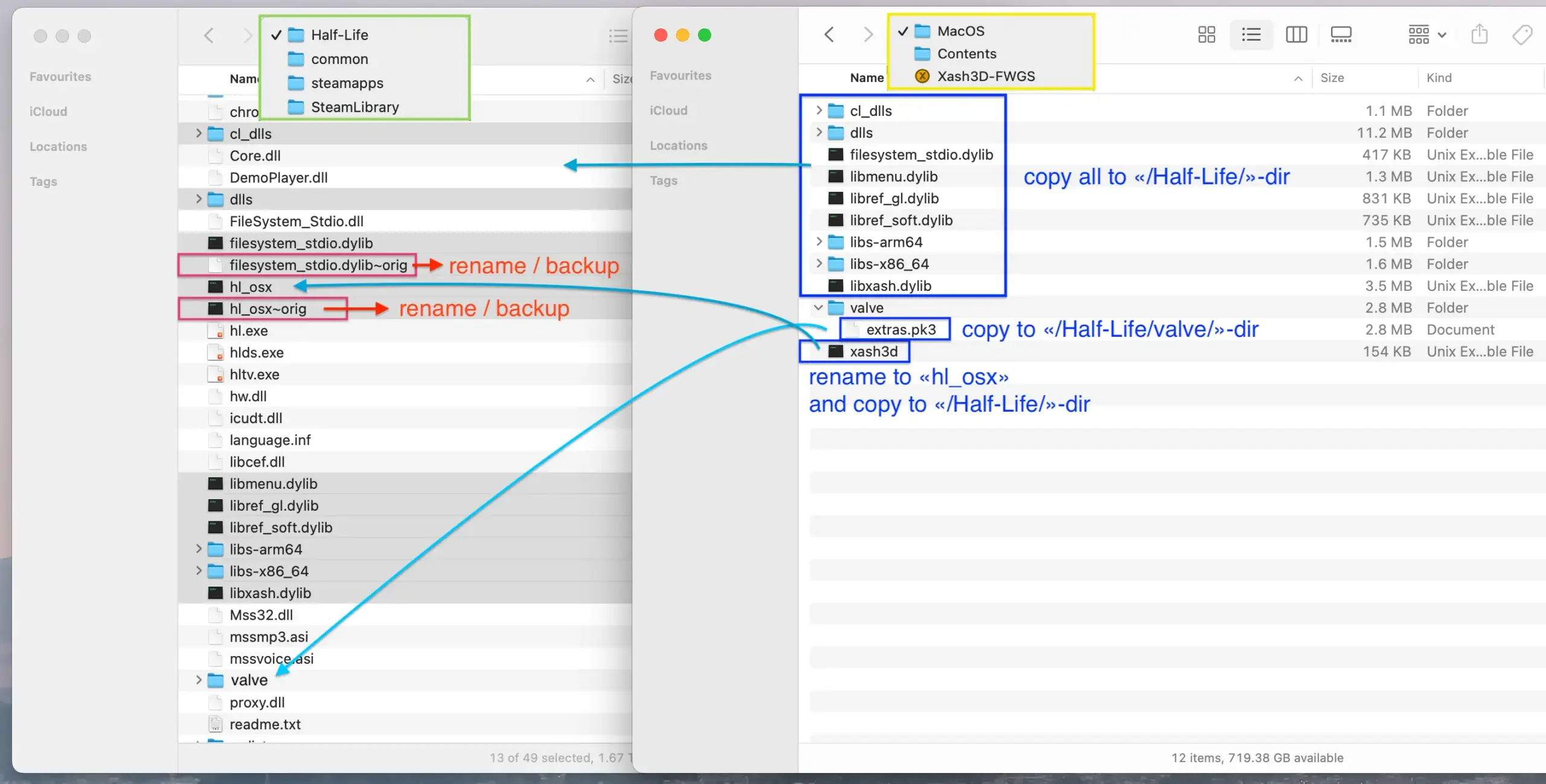Go back in the right Finder window
This screenshot has height=784, width=1546.
tap(829, 34)
